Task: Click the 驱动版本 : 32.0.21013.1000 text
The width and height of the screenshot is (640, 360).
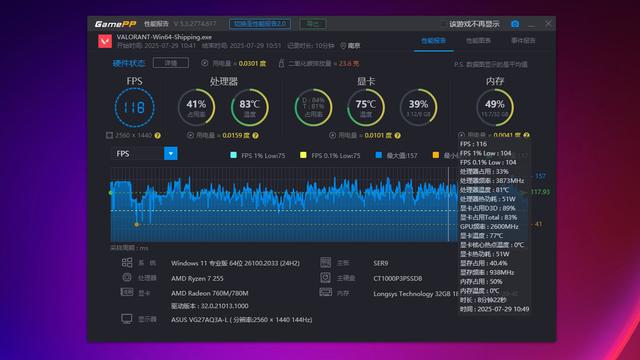Action: [x=209, y=306]
